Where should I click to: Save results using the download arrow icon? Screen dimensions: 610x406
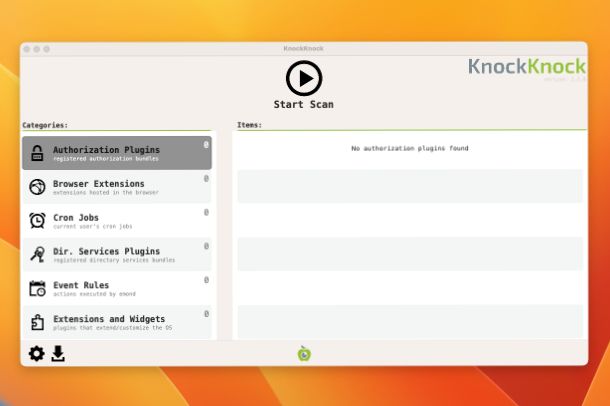pos(58,354)
